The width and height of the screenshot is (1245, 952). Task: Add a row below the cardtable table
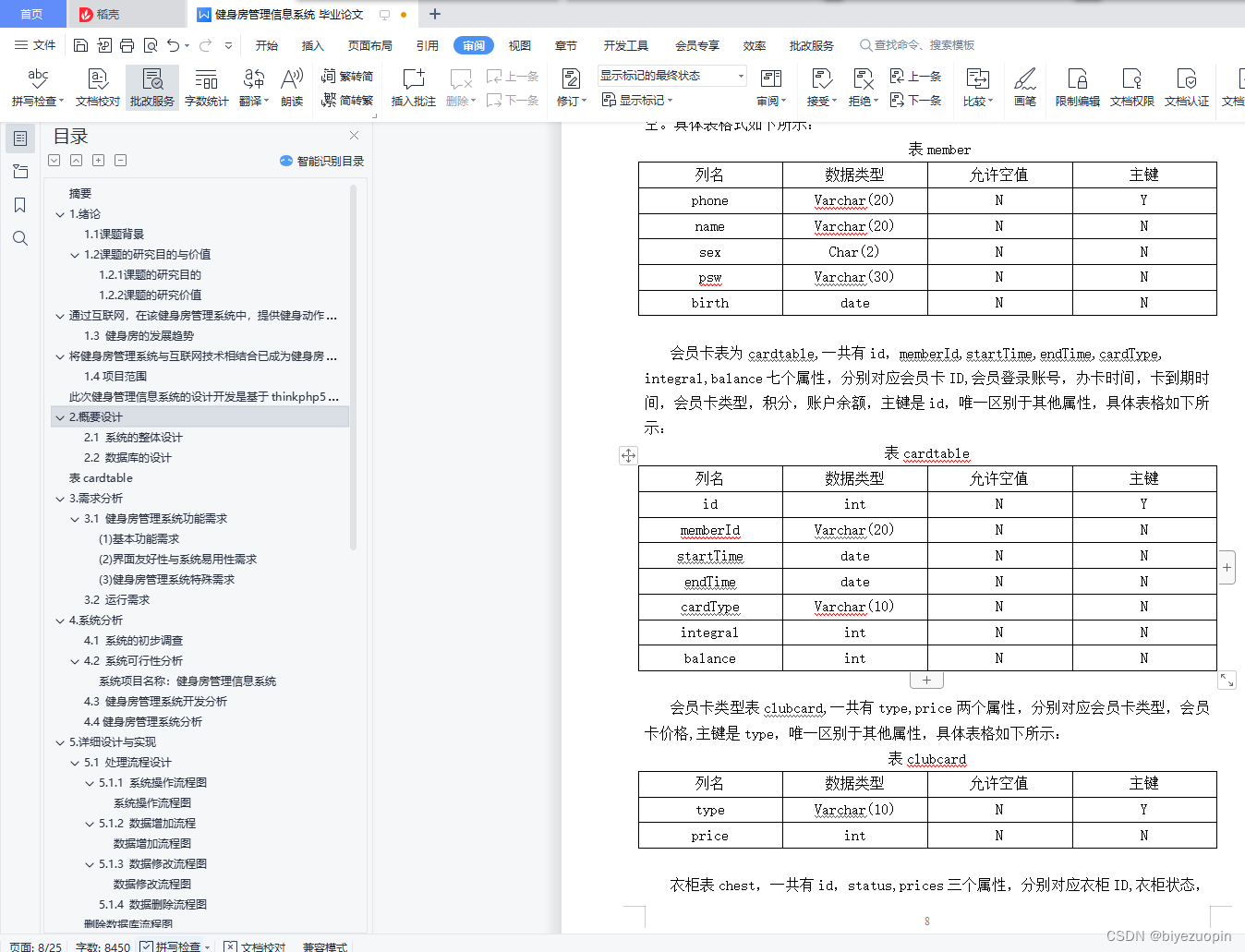[x=926, y=680]
